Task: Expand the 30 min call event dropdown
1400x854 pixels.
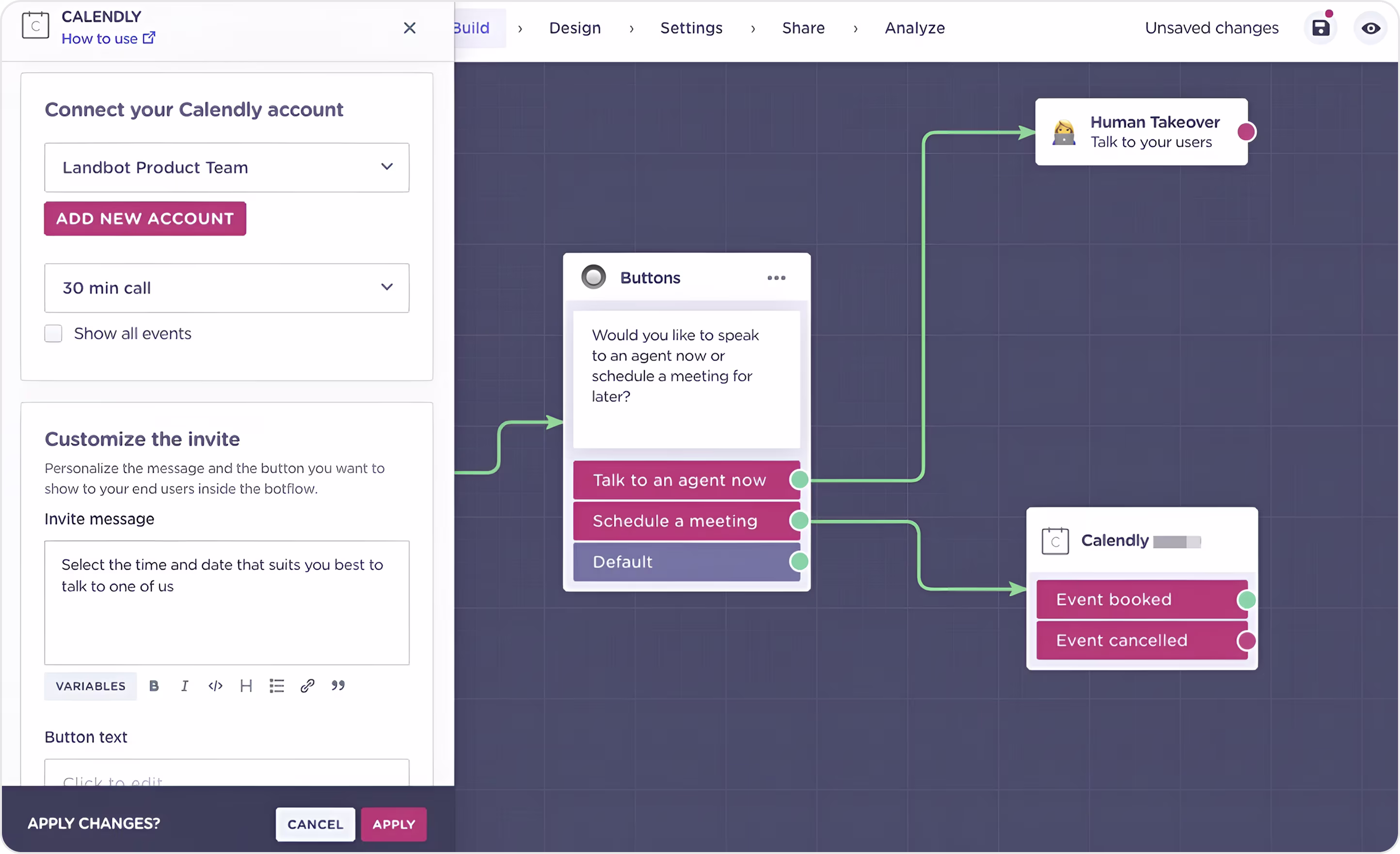Action: (227, 288)
